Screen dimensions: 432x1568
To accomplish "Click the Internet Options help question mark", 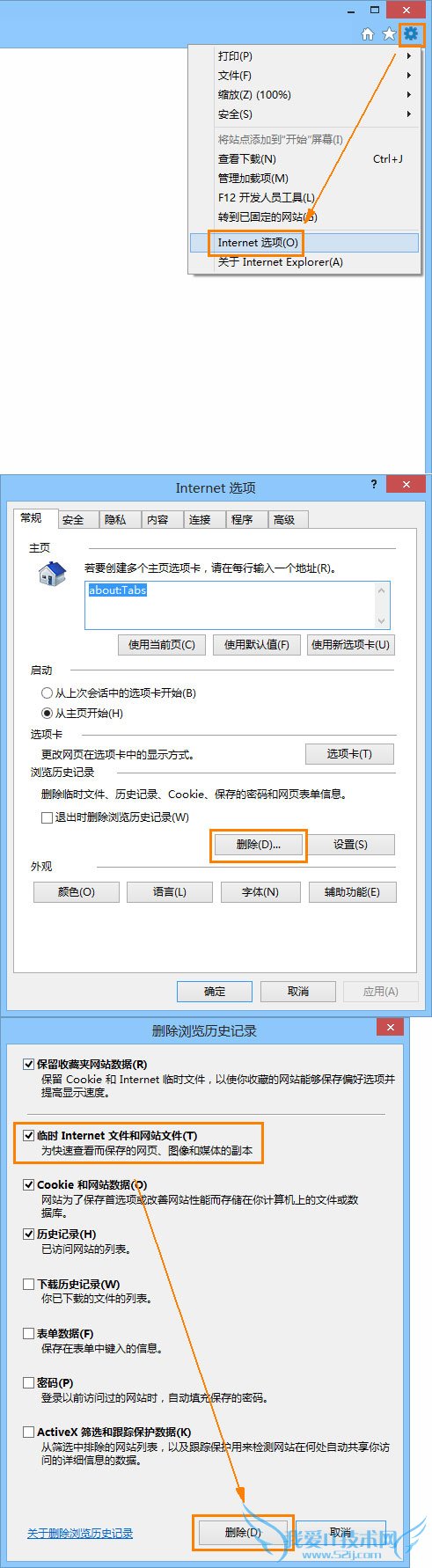I will (x=374, y=484).
